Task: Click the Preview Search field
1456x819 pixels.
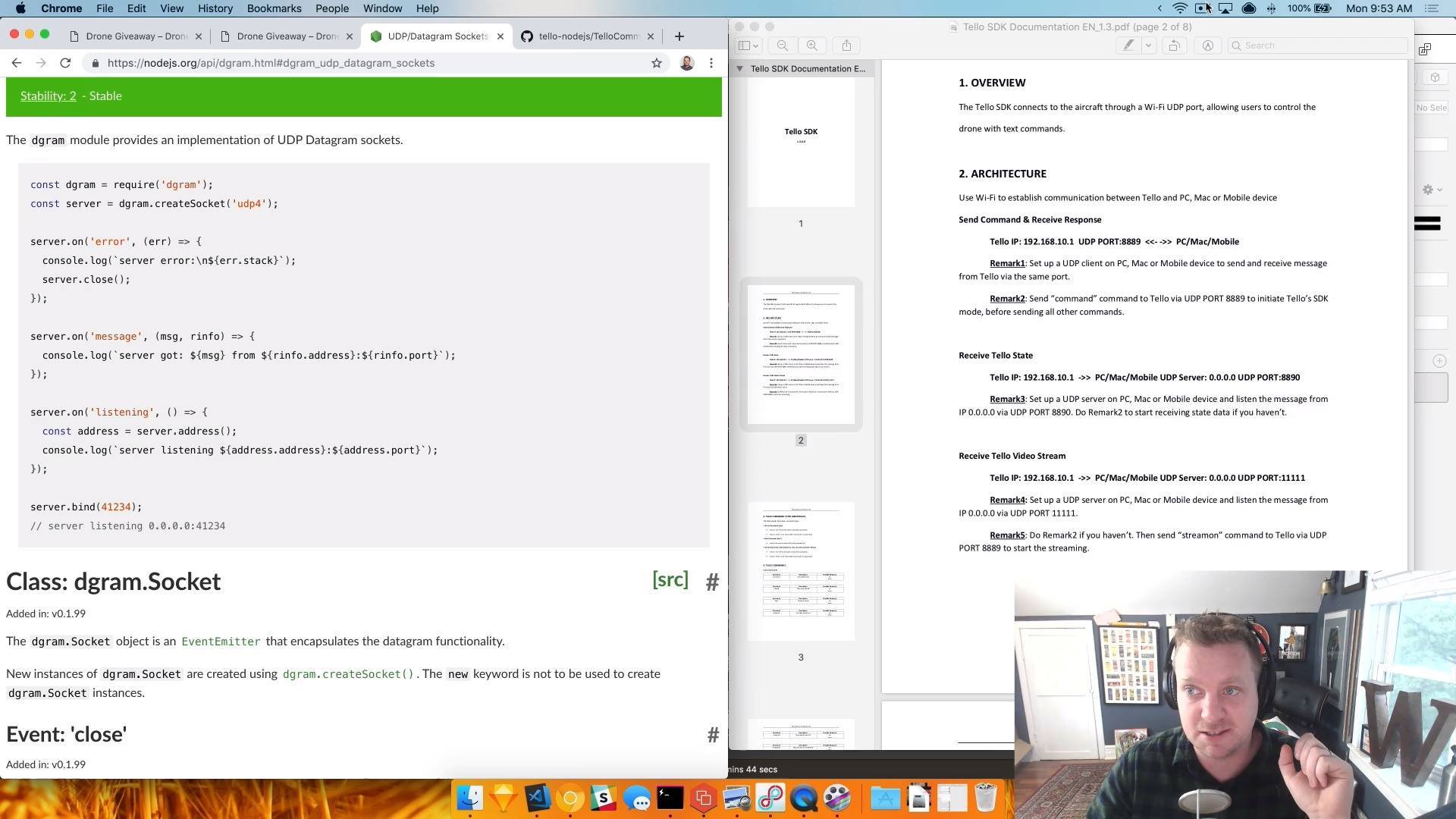Action: (x=1318, y=45)
